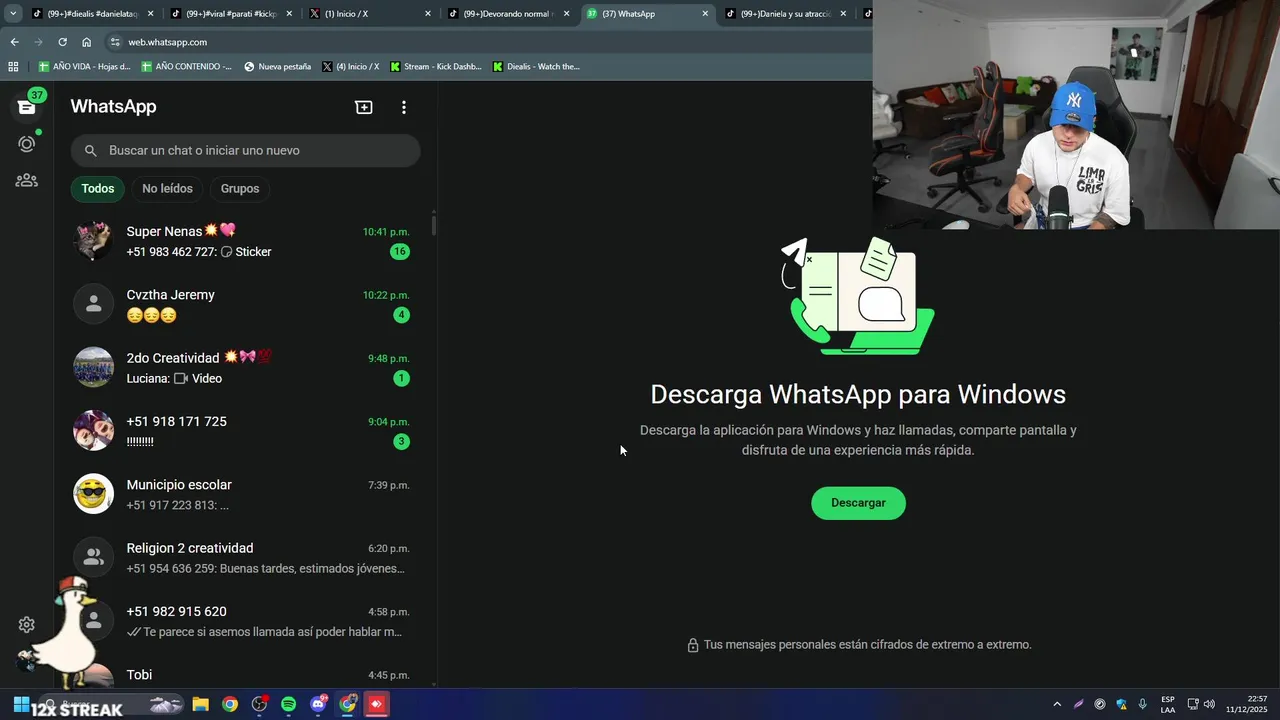
Task: Open the three-dot menu in WhatsApp header
Action: (x=404, y=107)
